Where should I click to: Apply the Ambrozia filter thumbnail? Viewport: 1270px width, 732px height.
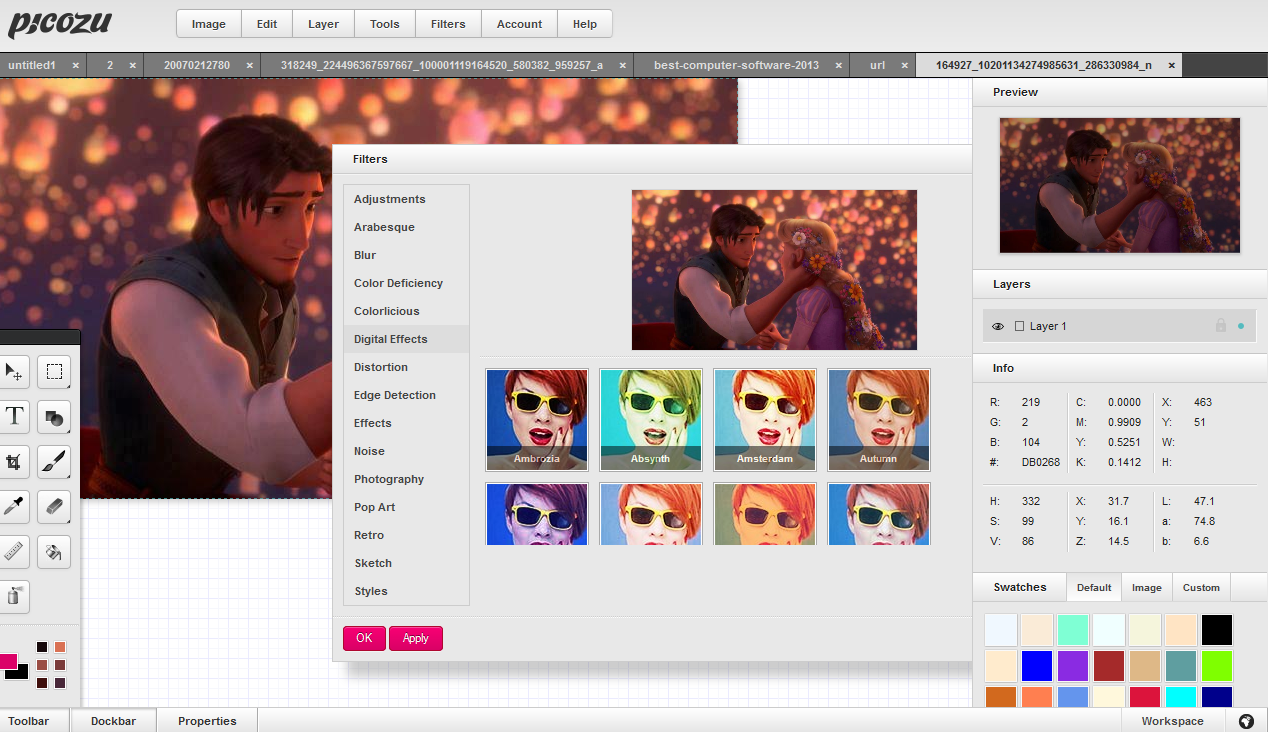537,420
